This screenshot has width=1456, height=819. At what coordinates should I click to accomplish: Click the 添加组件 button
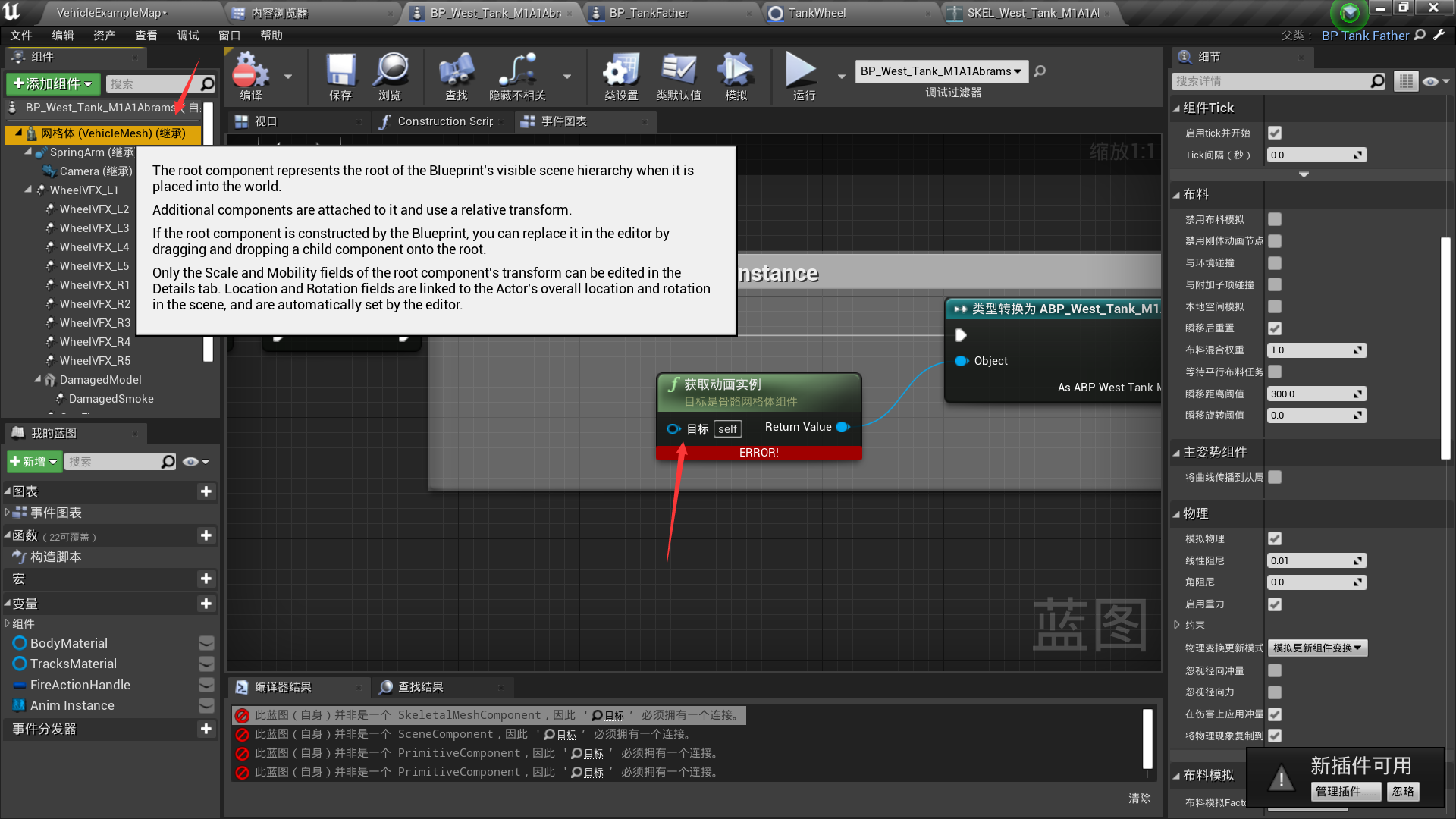[52, 83]
